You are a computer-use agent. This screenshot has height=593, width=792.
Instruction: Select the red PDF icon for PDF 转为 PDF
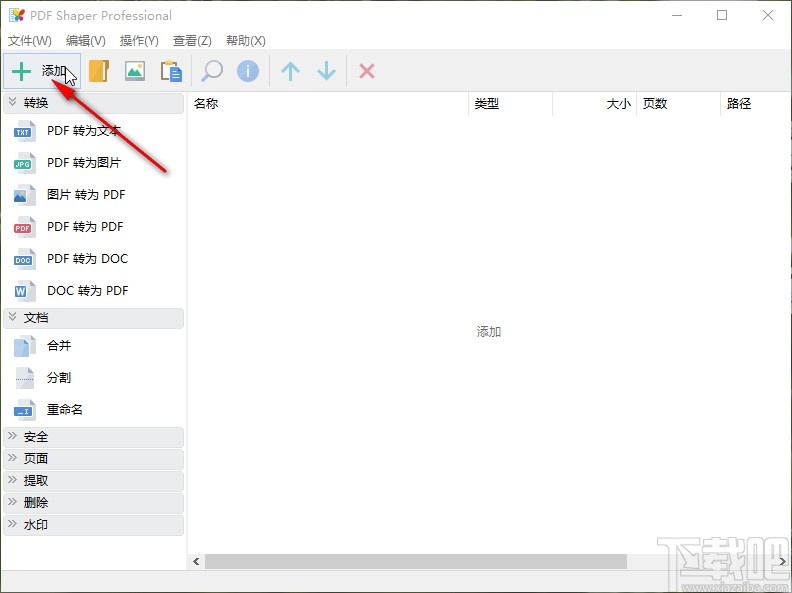pos(24,227)
